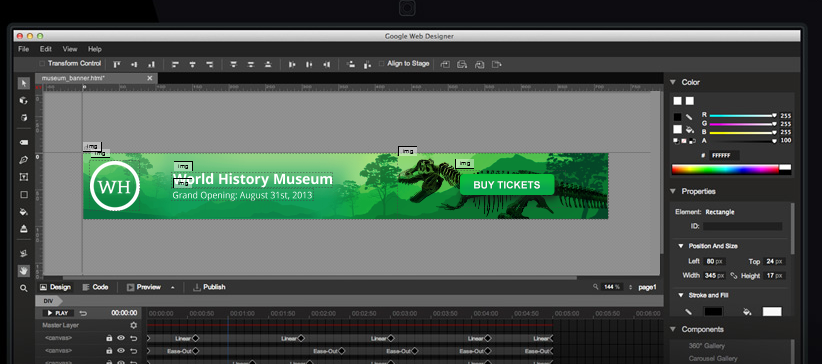Click stroke pencil icon in Color panel
This screenshot has height=364, width=822.
pyautogui.click(x=689, y=117)
